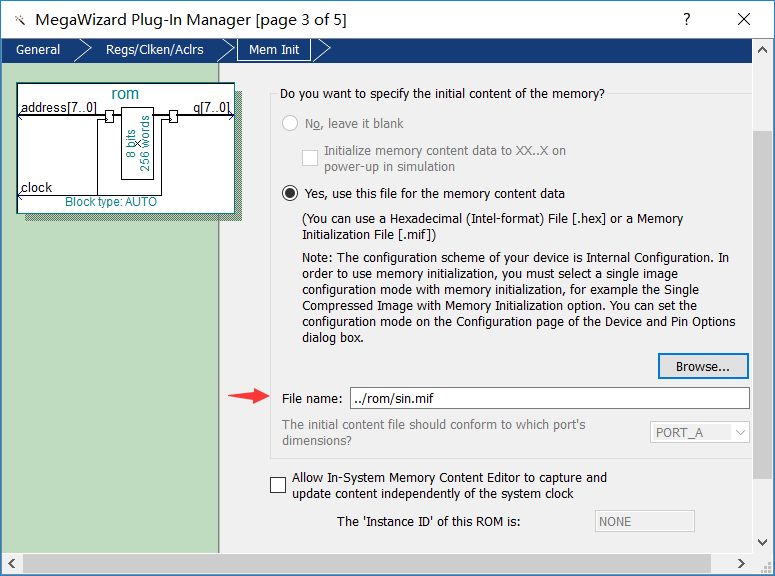The image size is (775, 576).
Task: Open the question mark help button
Action: click(x=687, y=20)
